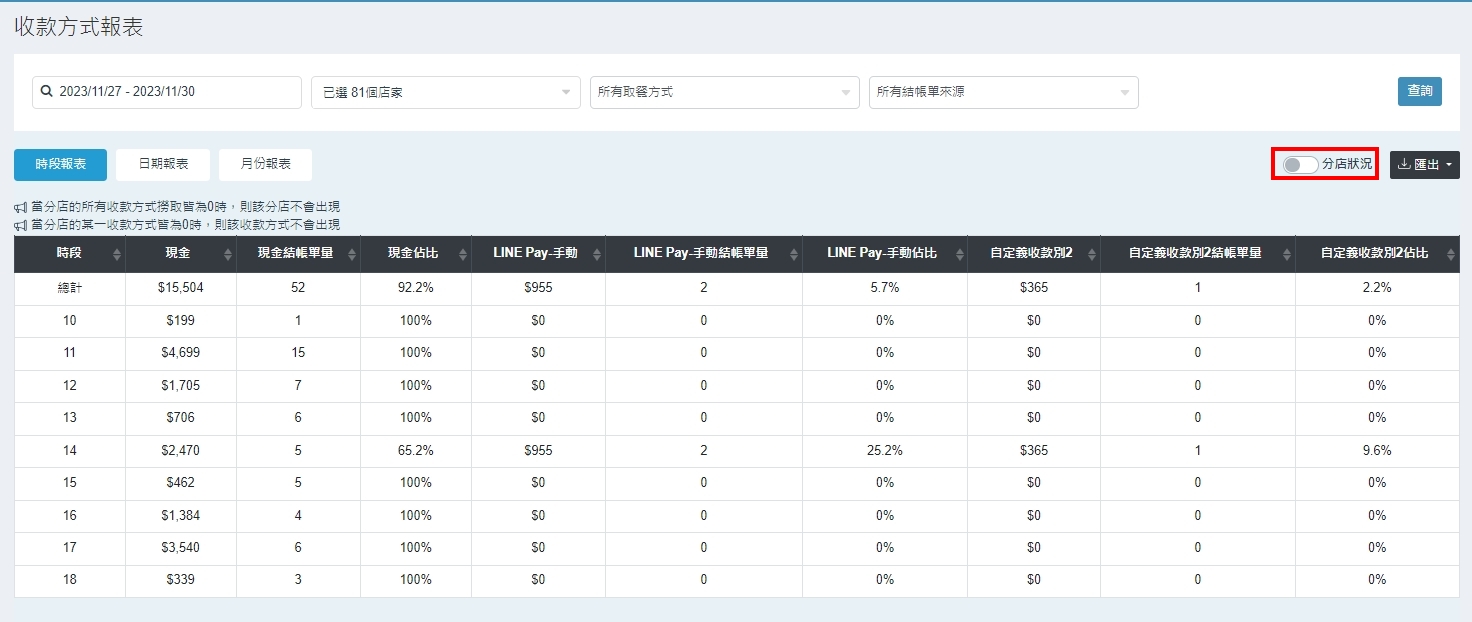Open the 匯出 export dropdown menu
Screen dimensions: 1472x622
(1424, 165)
